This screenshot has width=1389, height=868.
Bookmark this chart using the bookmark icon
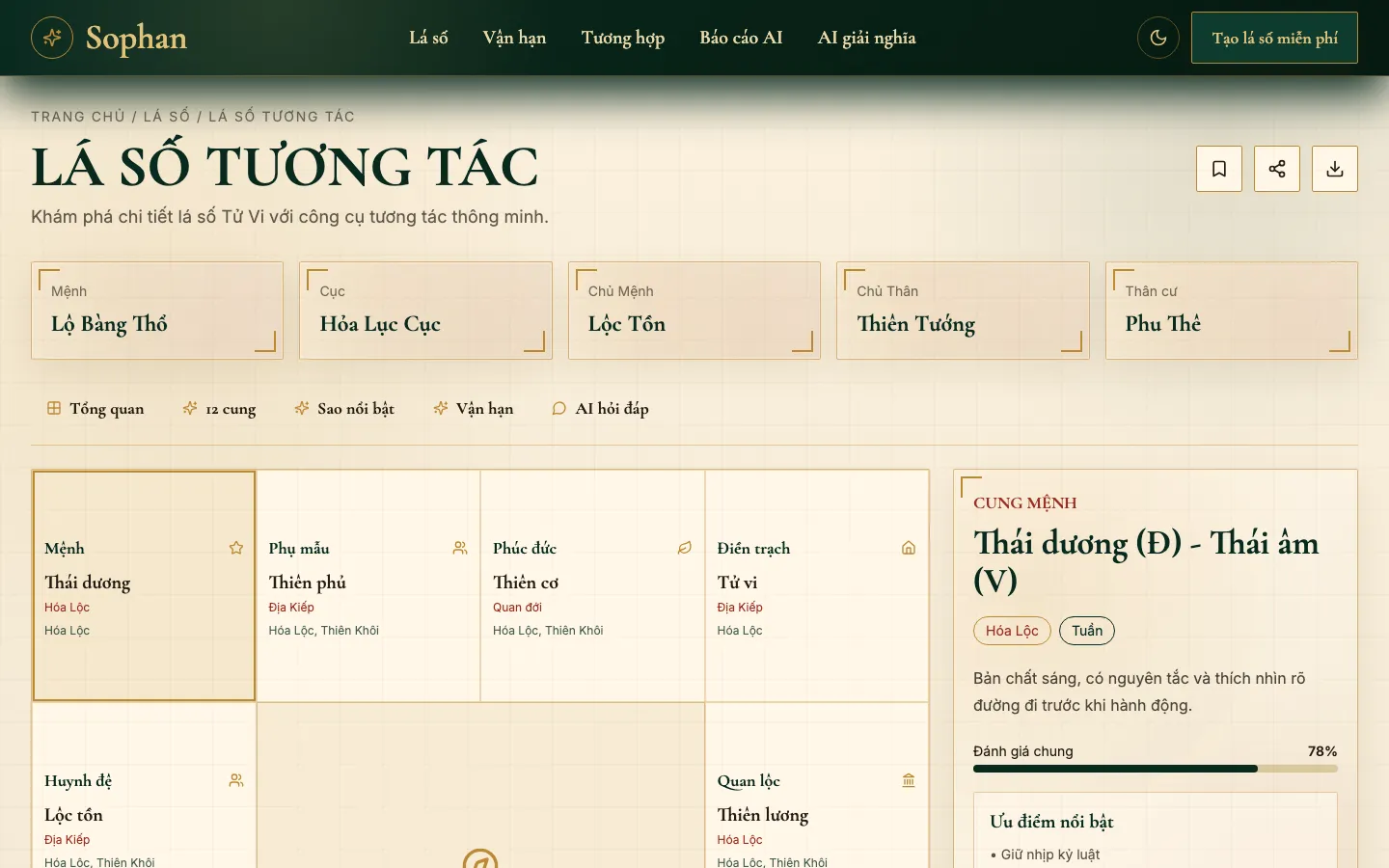(1219, 169)
